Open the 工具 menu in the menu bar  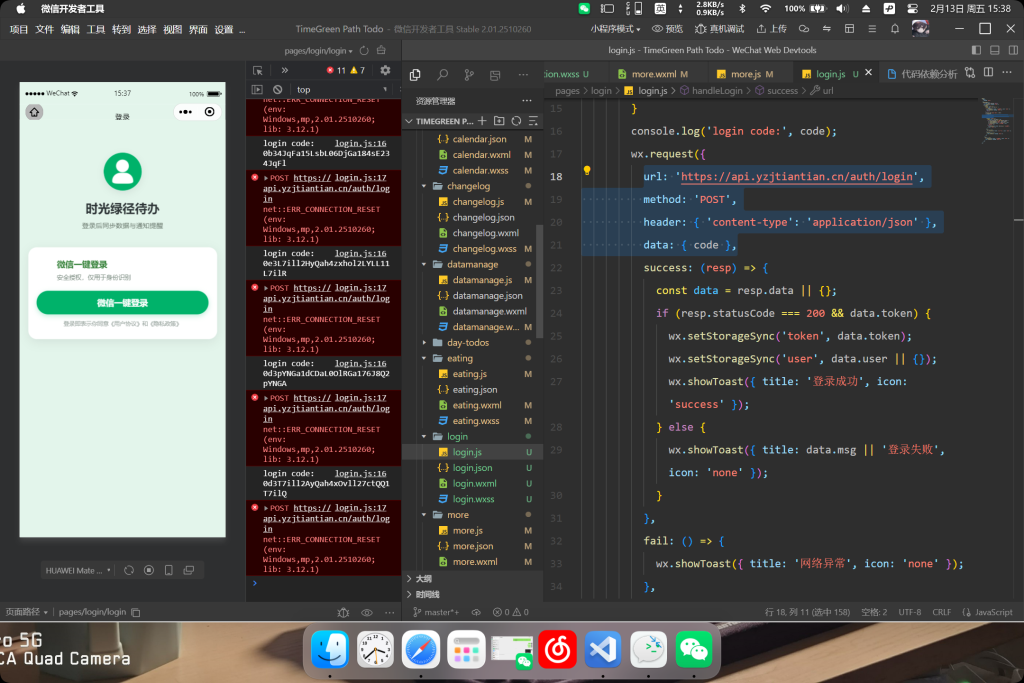pyautogui.click(x=96, y=29)
